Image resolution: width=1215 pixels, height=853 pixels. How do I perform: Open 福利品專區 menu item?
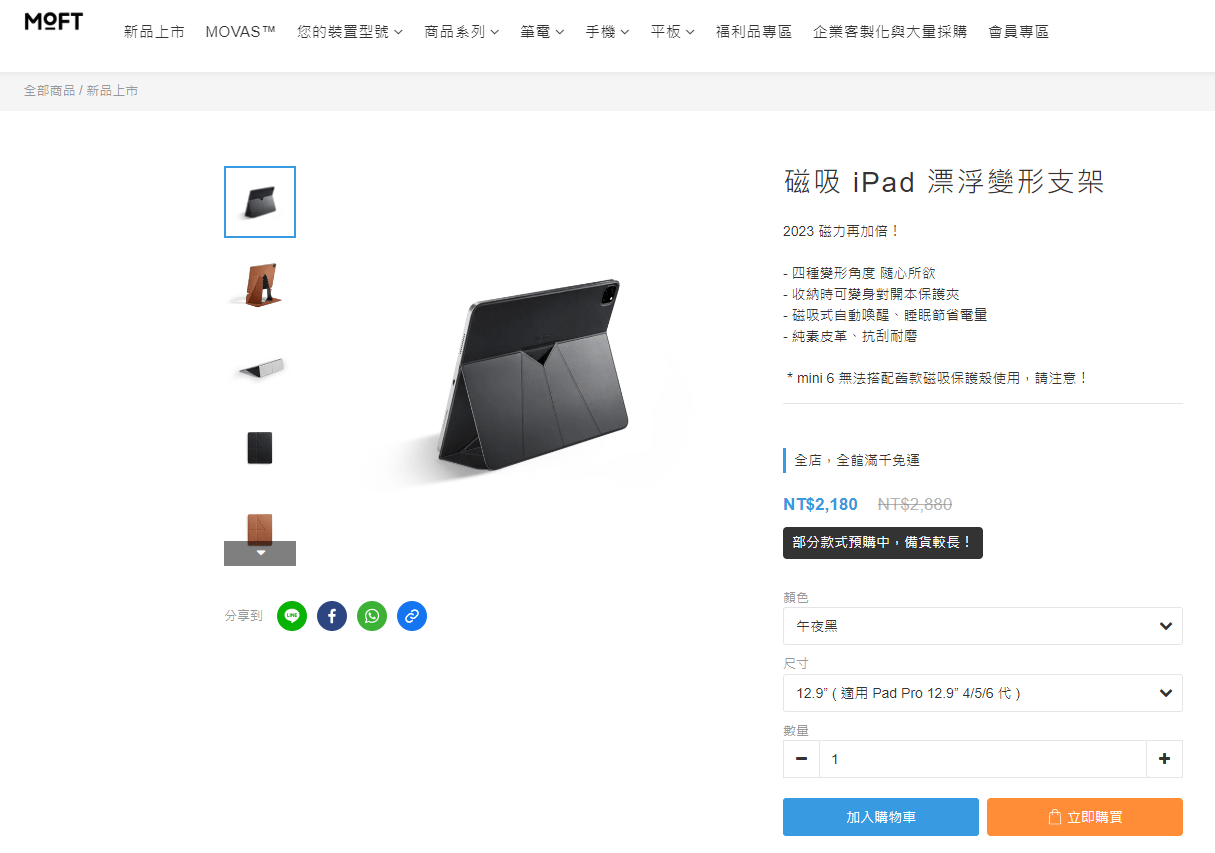(754, 32)
